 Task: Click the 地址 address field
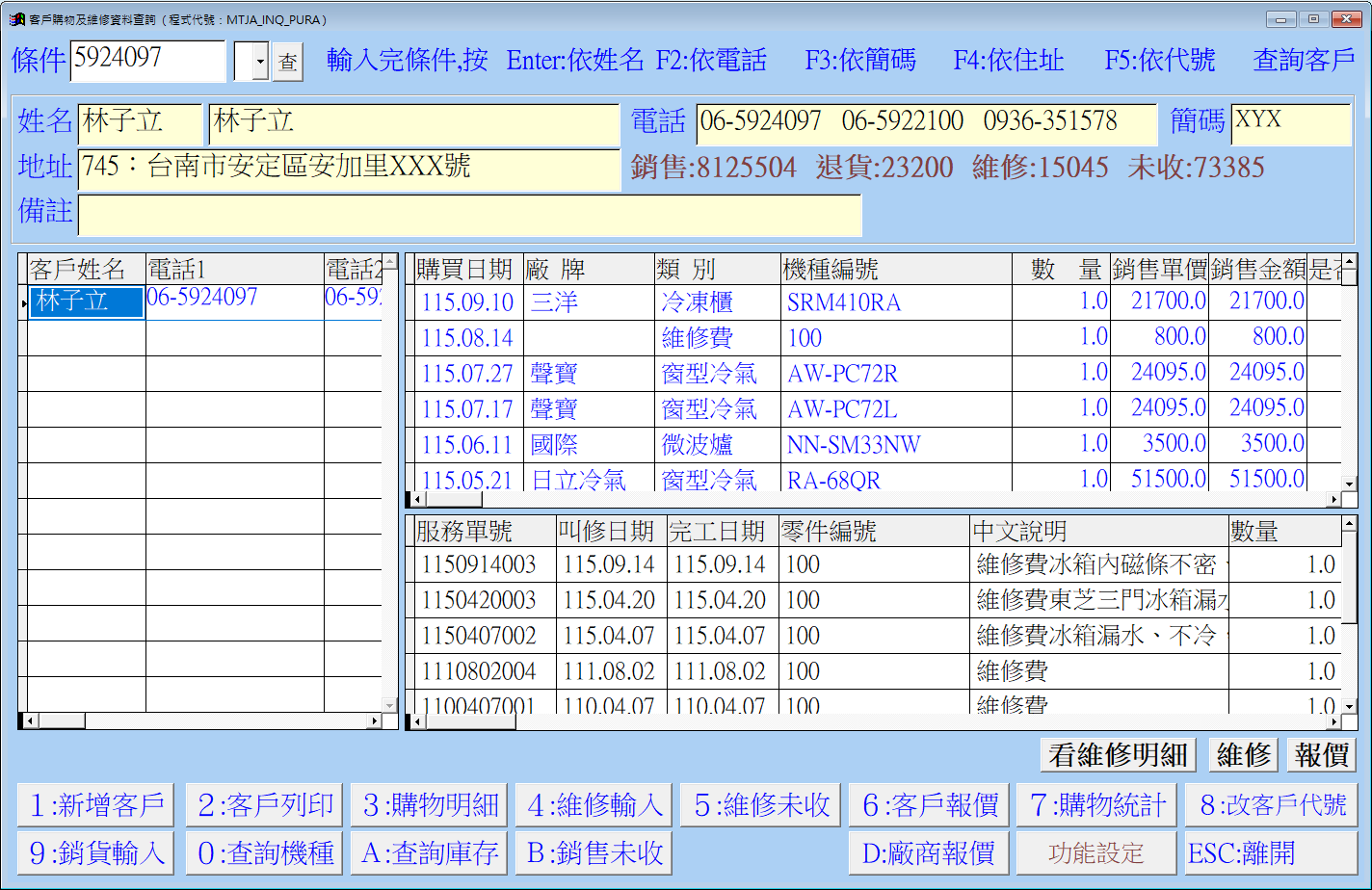(349, 170)
